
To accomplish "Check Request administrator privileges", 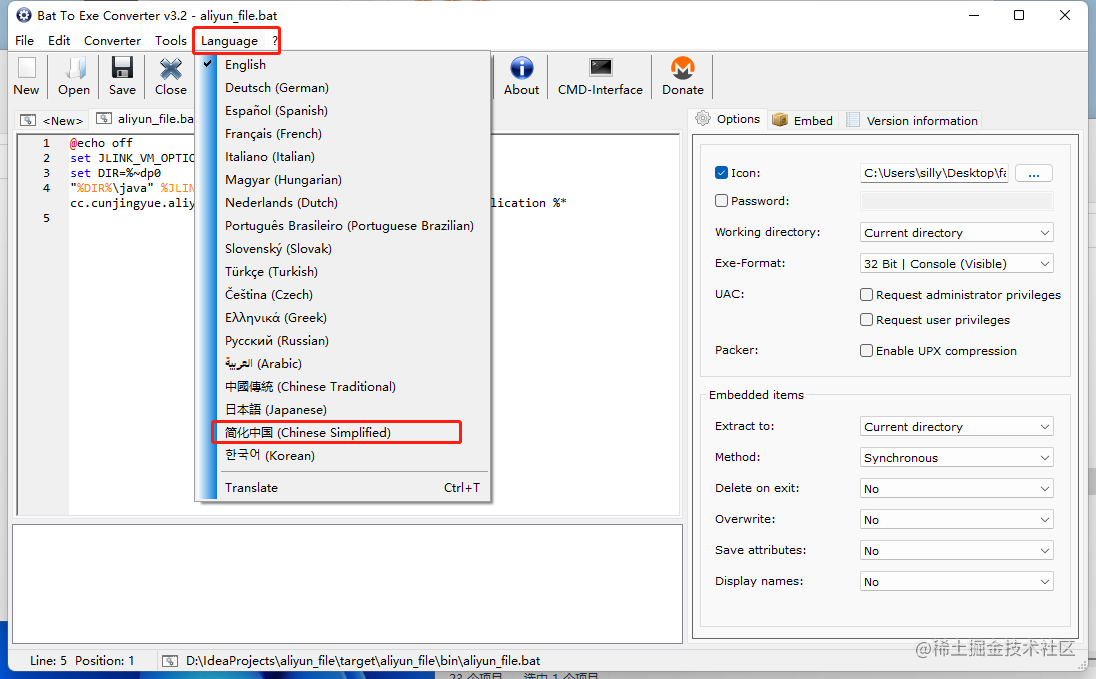I will [x=866, y=294].
